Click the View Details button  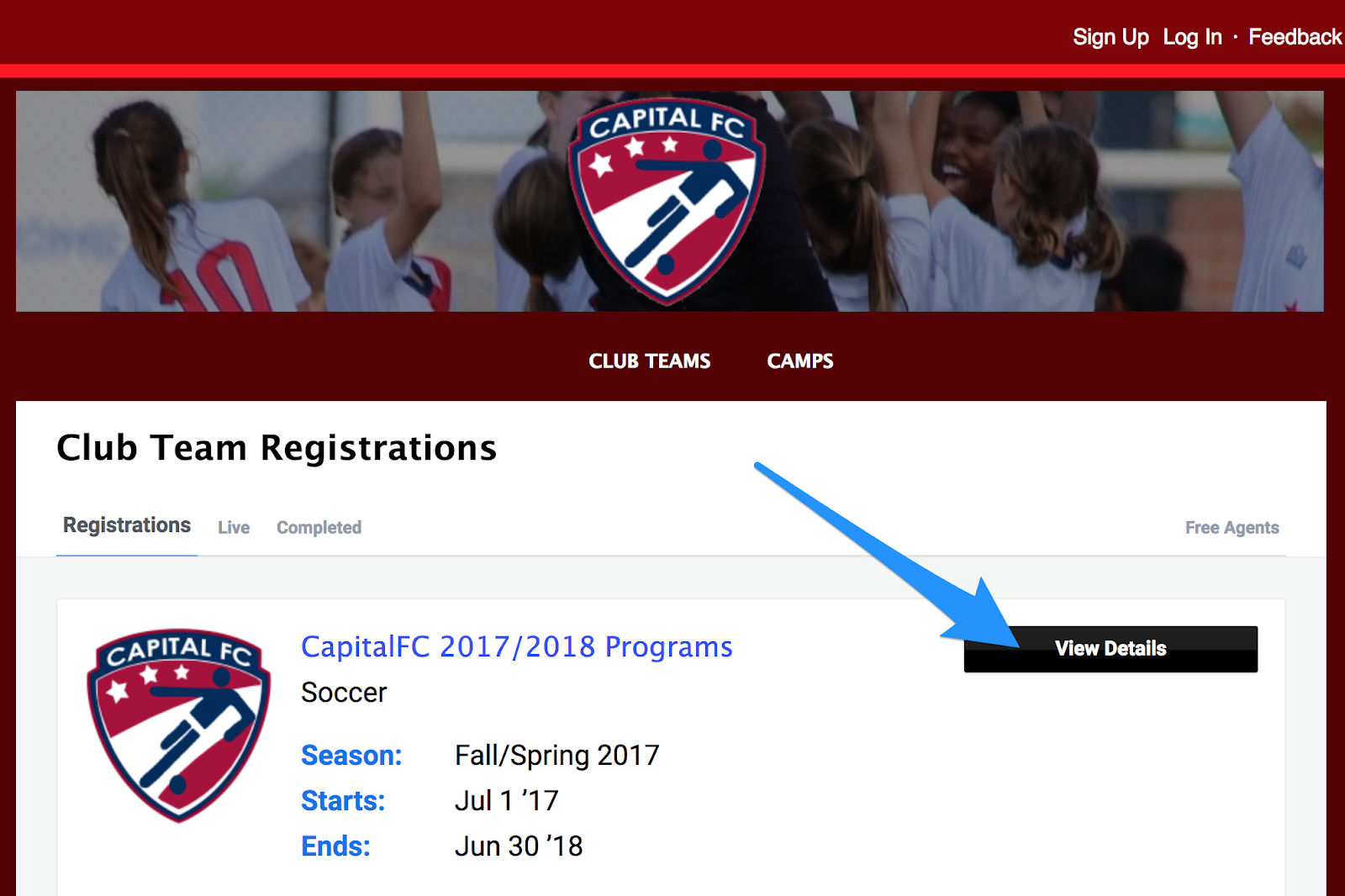click(x=1110, y=649)
